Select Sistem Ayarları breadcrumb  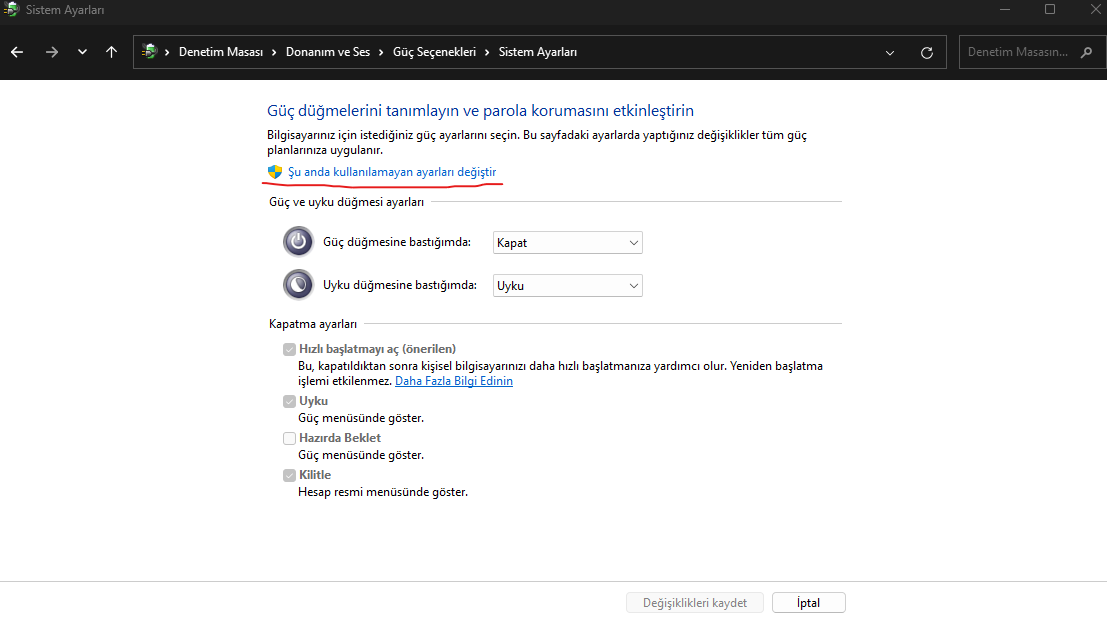538,52
